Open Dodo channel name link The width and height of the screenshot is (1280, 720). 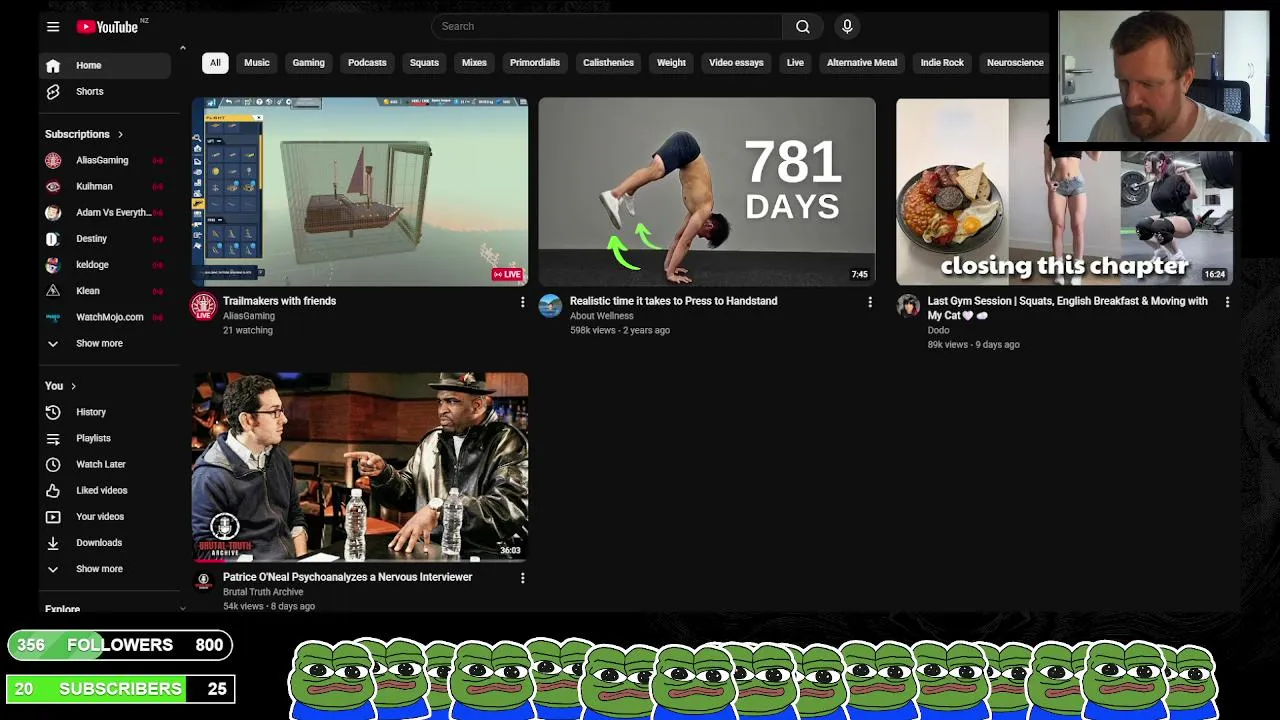click(938, 330)
